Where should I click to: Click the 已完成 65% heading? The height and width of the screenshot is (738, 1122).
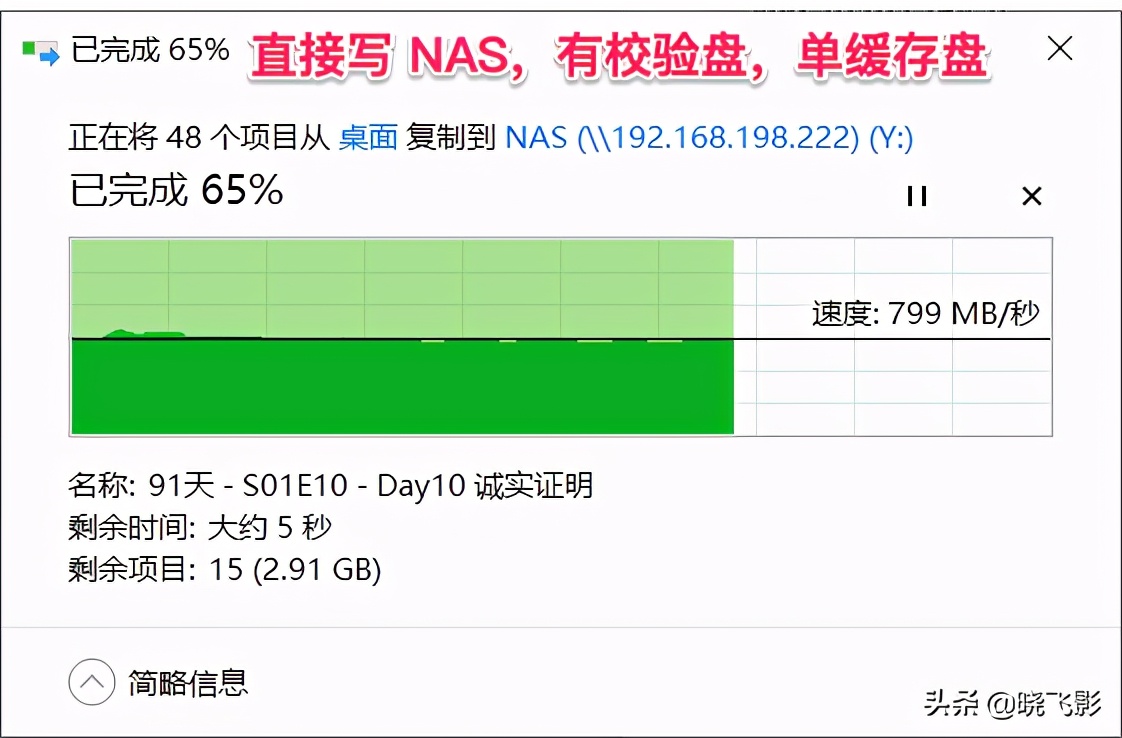[x=174, y=190]
